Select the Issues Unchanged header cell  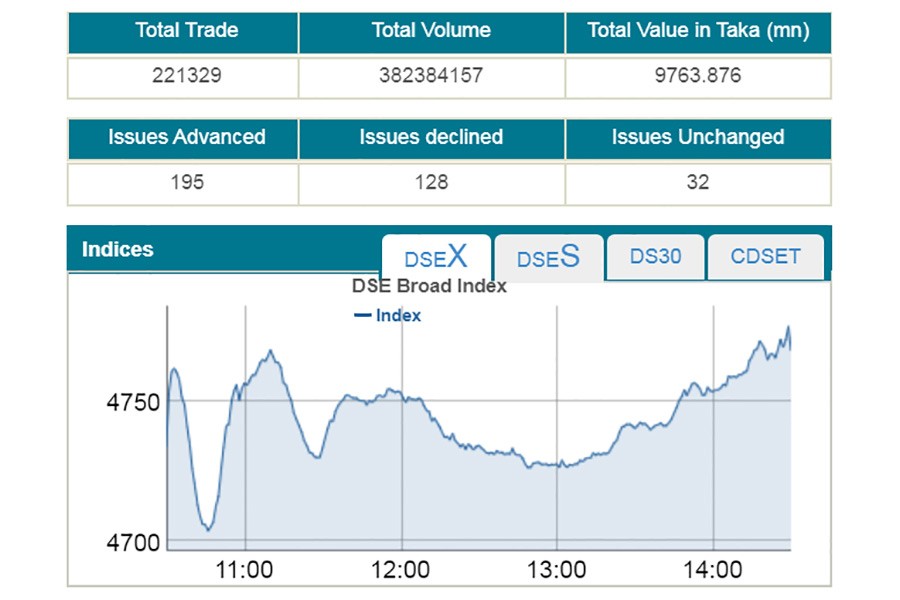pyautogui.click(x=697, y=138)
